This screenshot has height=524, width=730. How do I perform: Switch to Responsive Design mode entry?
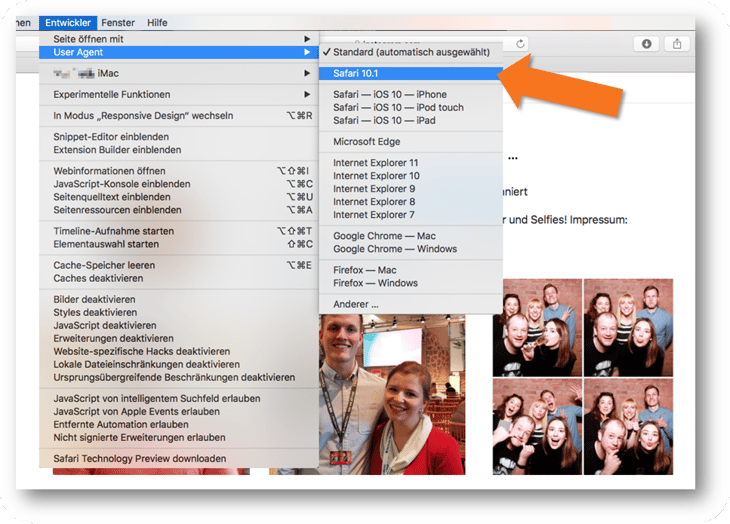point(179,116)
